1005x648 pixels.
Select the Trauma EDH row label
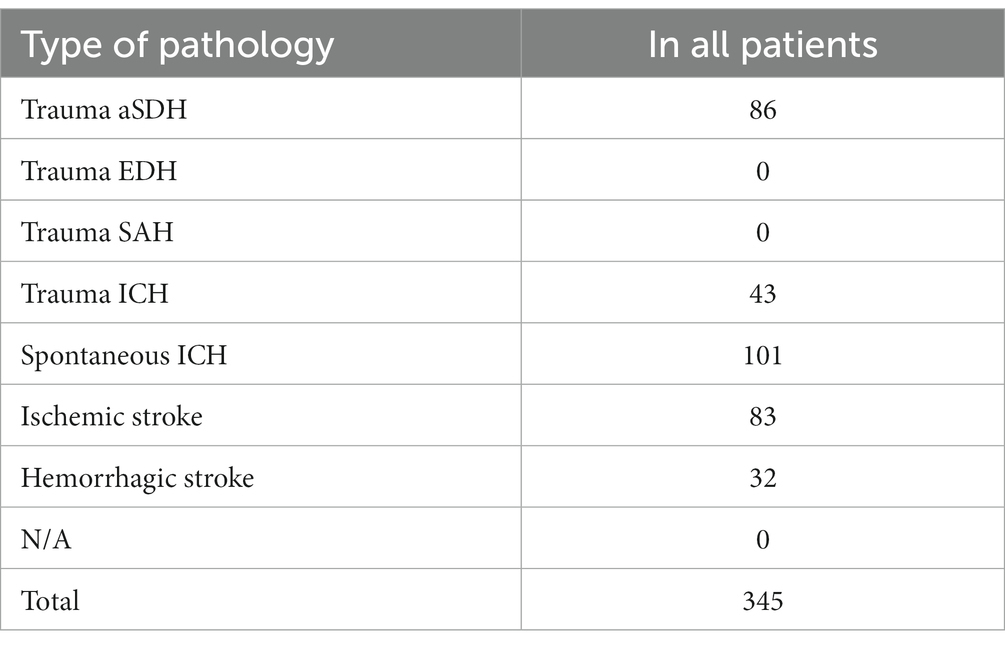tap(99, 171)
